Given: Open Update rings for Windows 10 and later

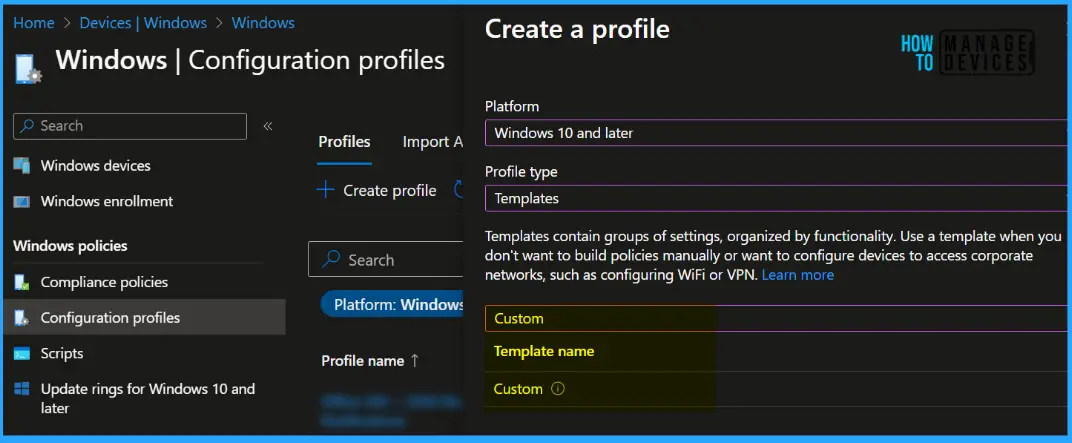Looking at the screenshot, I should coord(148,399).
